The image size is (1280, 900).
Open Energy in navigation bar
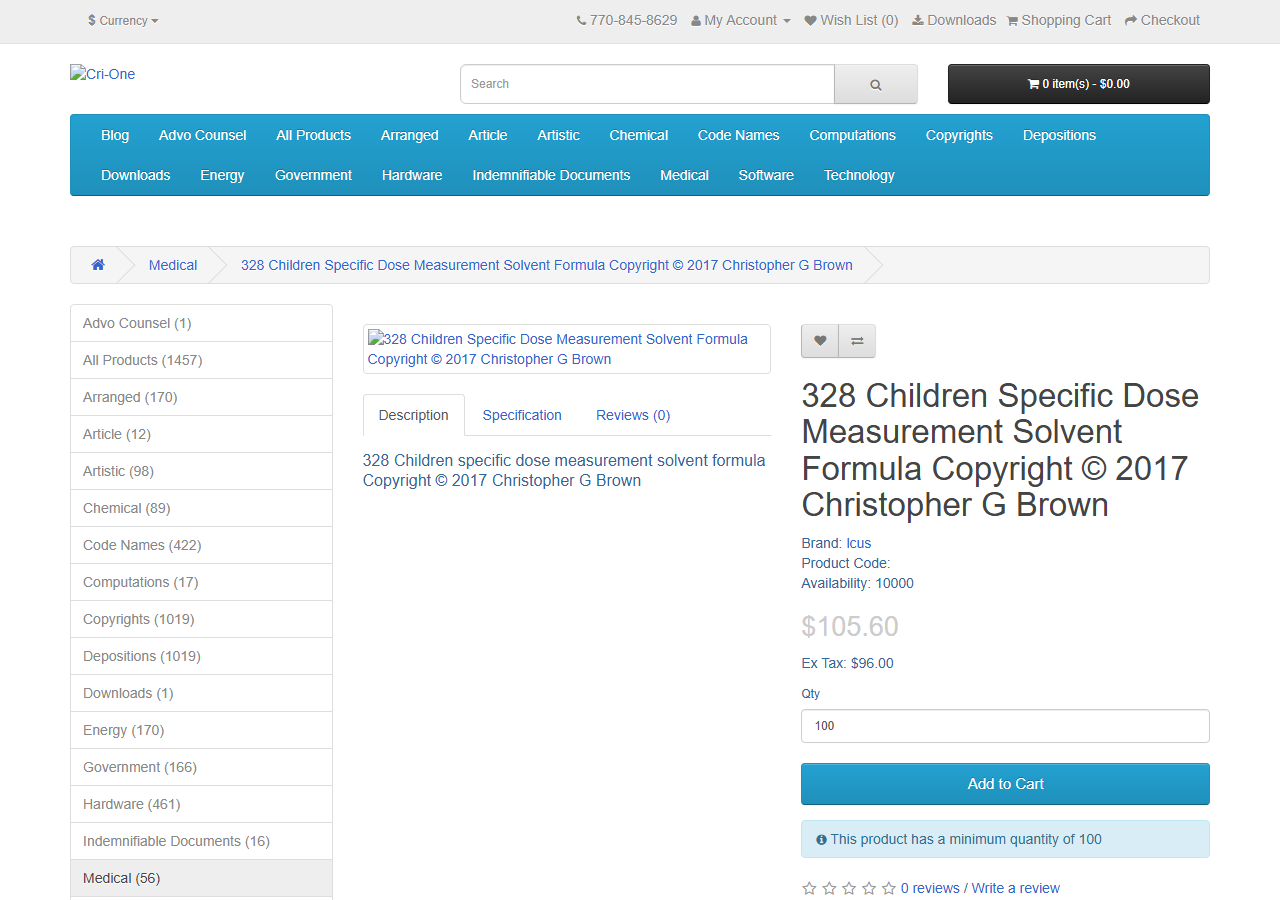222,175
